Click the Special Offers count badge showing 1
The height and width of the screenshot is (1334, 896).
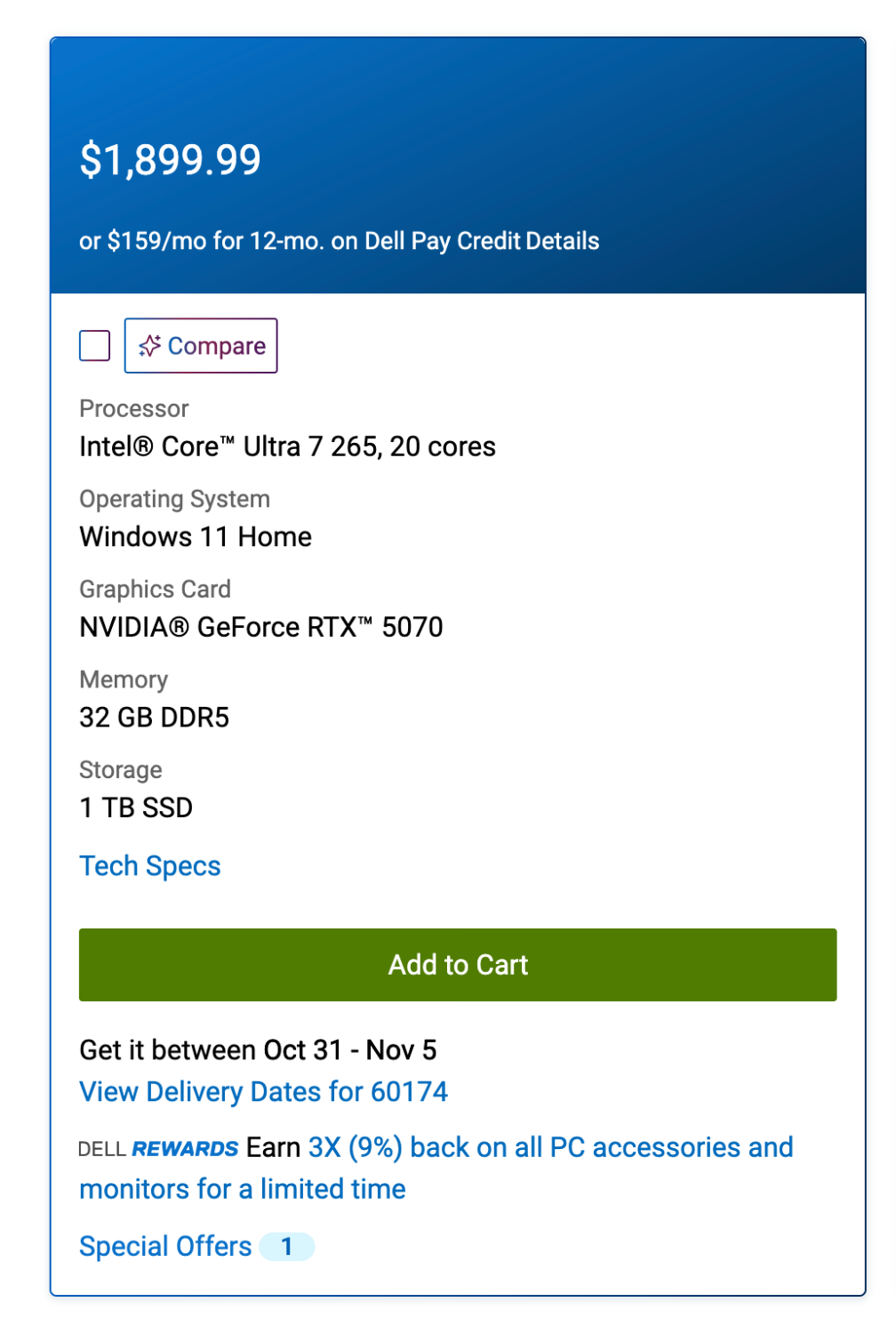point(286,1247)
